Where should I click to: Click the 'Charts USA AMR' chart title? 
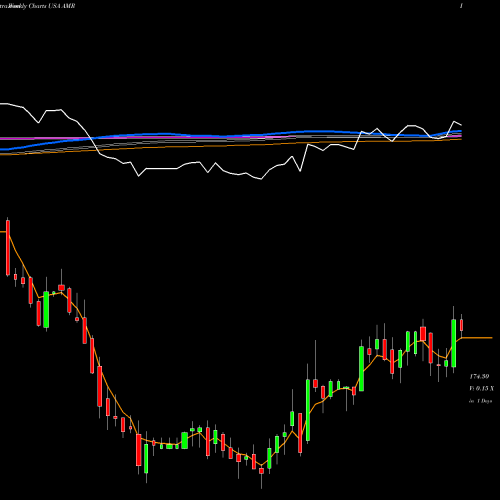(52, 6)
